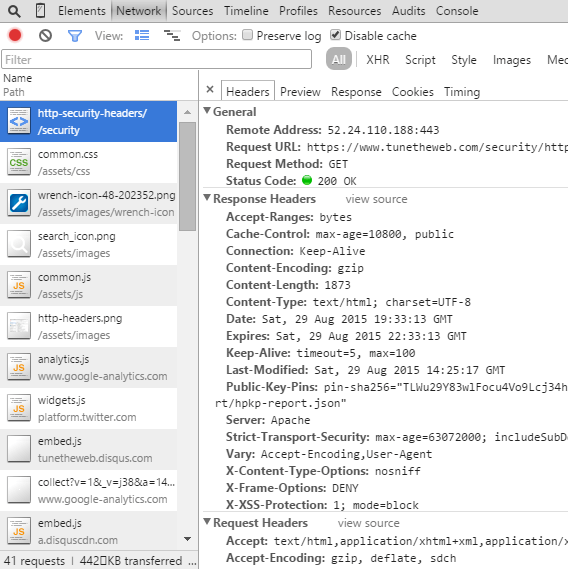Collapse the Request Headers section

(207, 522)
